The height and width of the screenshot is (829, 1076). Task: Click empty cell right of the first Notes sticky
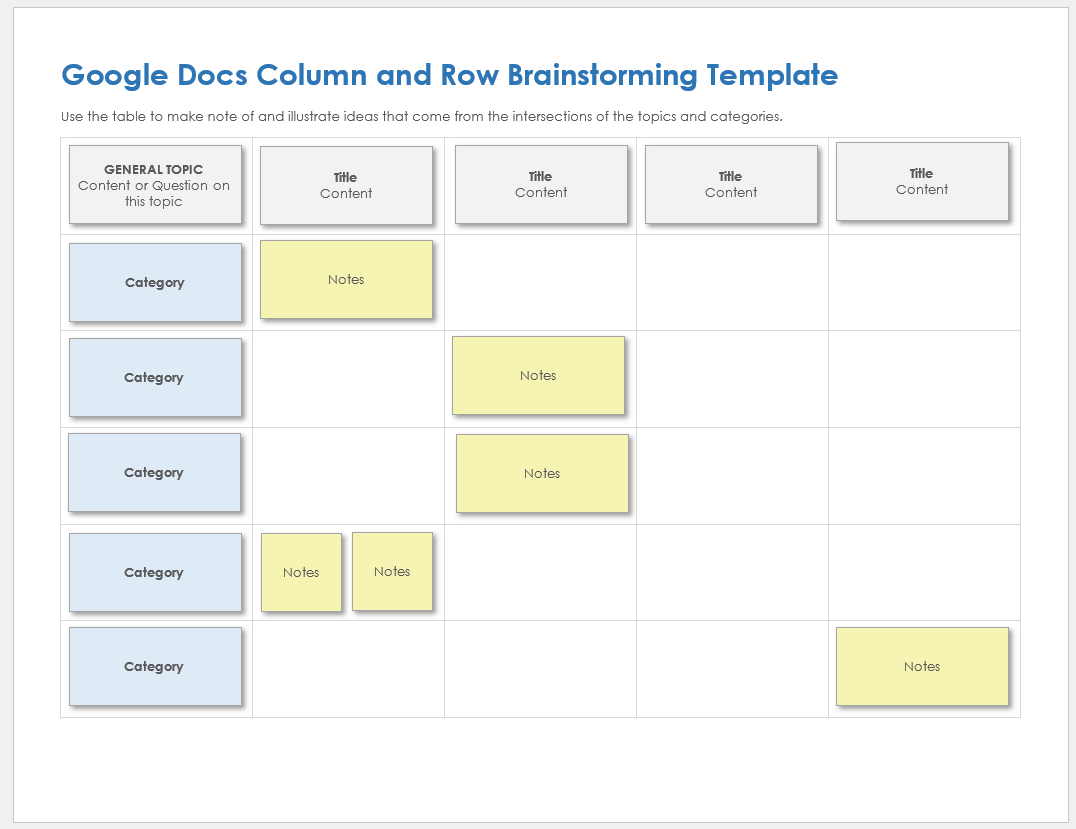click(540, 282)
